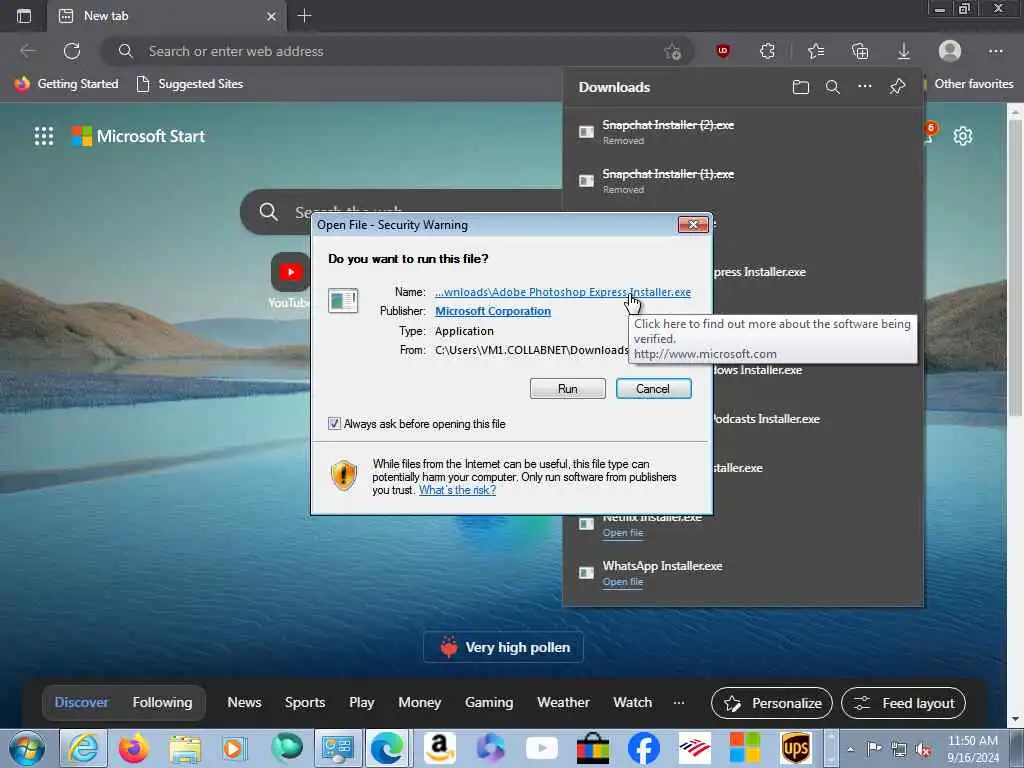
Task: Open Suggested Sites bookmark
Action: 189,84
